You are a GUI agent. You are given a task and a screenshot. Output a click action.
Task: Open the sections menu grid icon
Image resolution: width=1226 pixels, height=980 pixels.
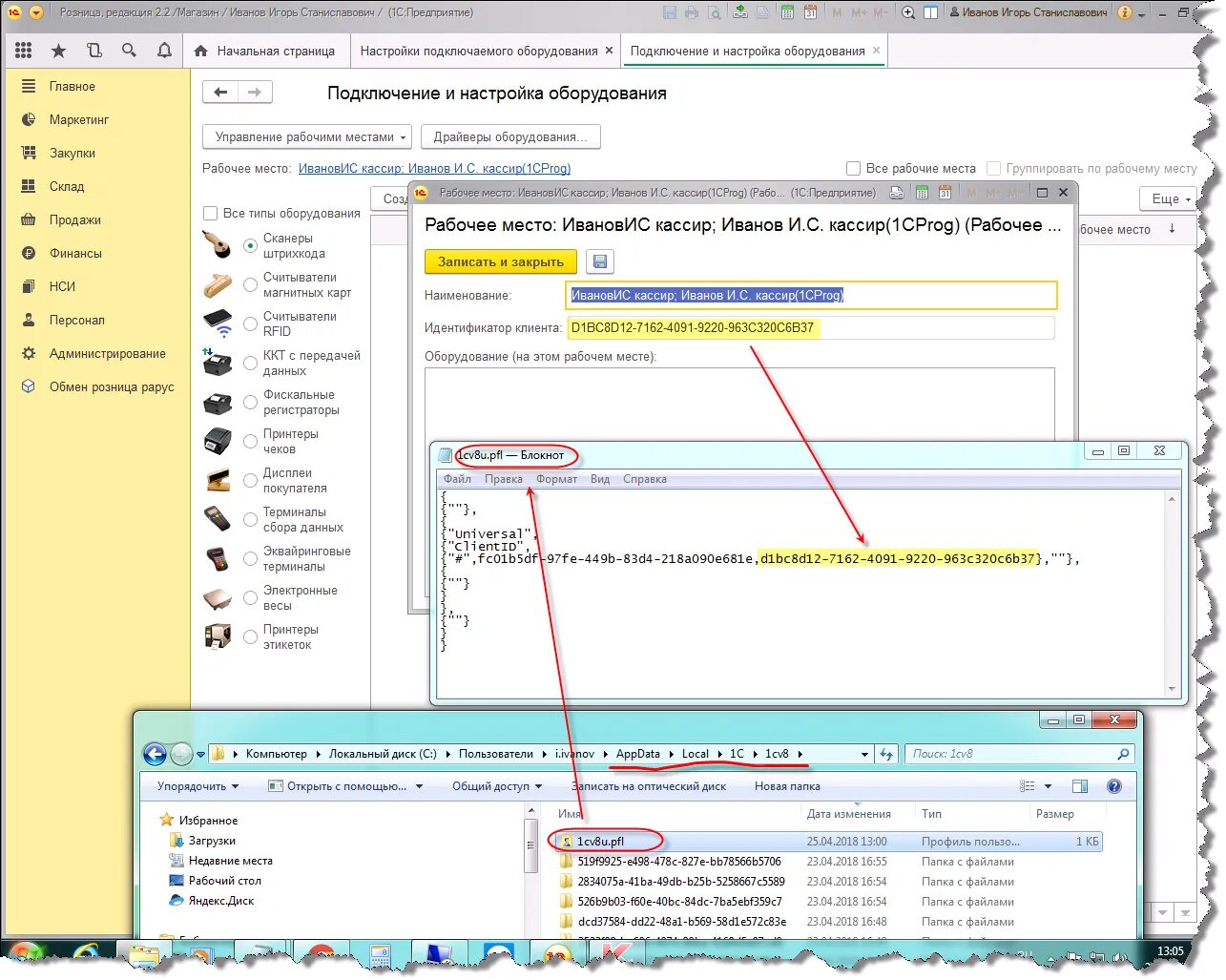24,51
